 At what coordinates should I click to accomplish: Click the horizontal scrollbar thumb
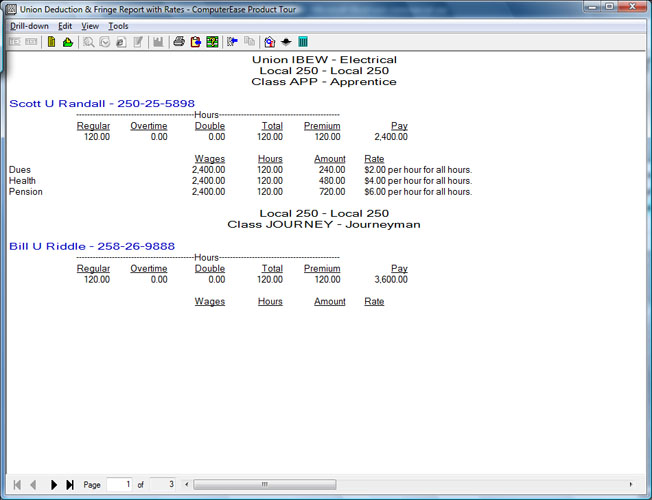coord(264,485)
